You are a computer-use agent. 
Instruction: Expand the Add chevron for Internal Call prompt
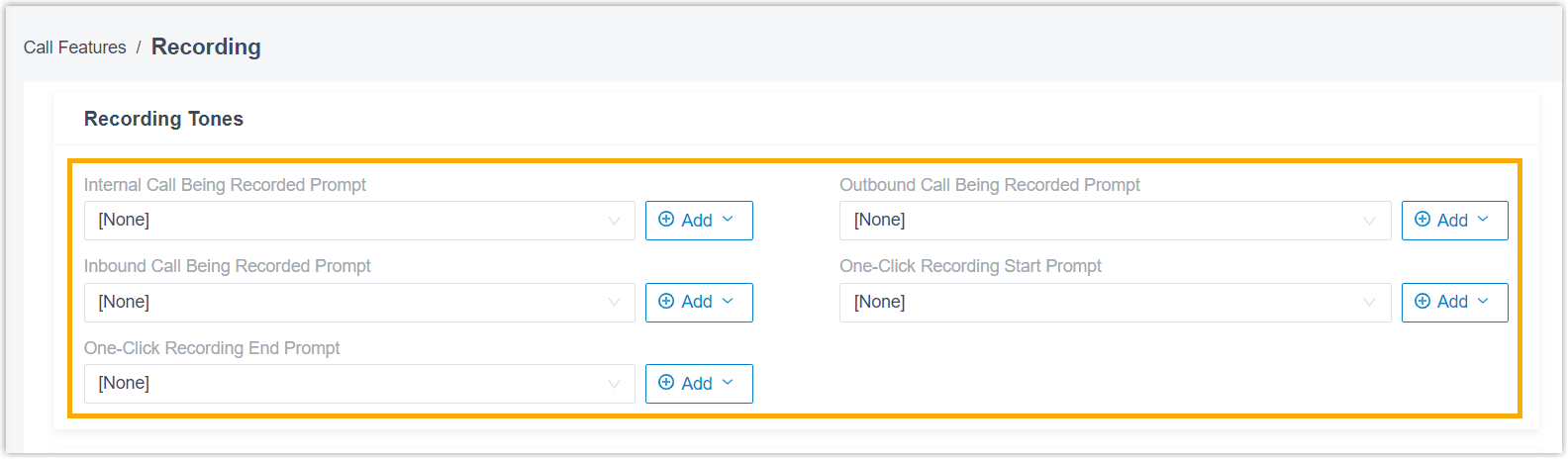[728, 220]
